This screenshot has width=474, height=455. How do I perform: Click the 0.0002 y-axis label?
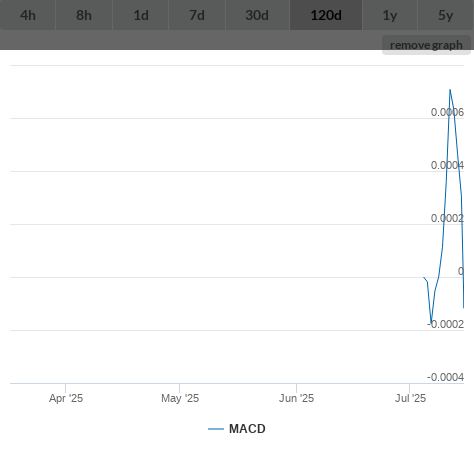(447, 218)
